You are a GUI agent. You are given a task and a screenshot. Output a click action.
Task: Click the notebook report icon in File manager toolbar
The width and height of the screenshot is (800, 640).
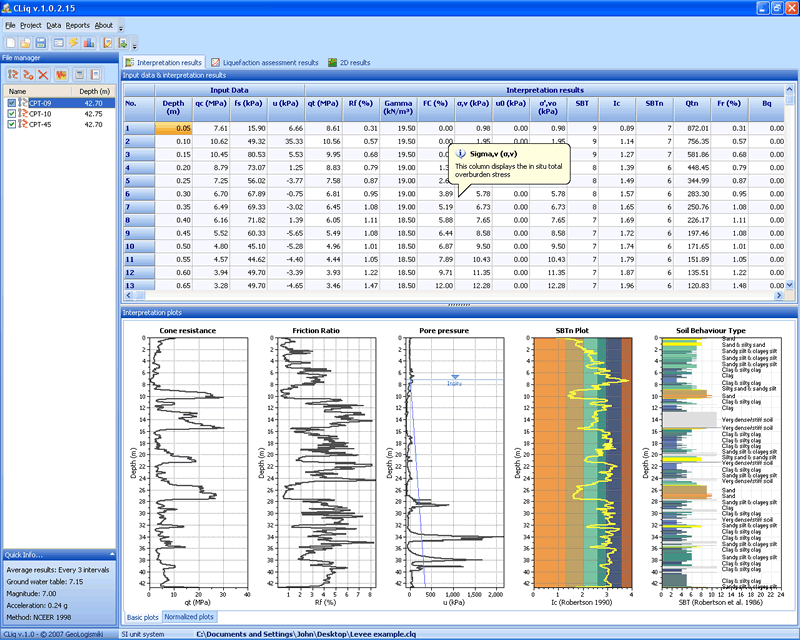[95, 75]
